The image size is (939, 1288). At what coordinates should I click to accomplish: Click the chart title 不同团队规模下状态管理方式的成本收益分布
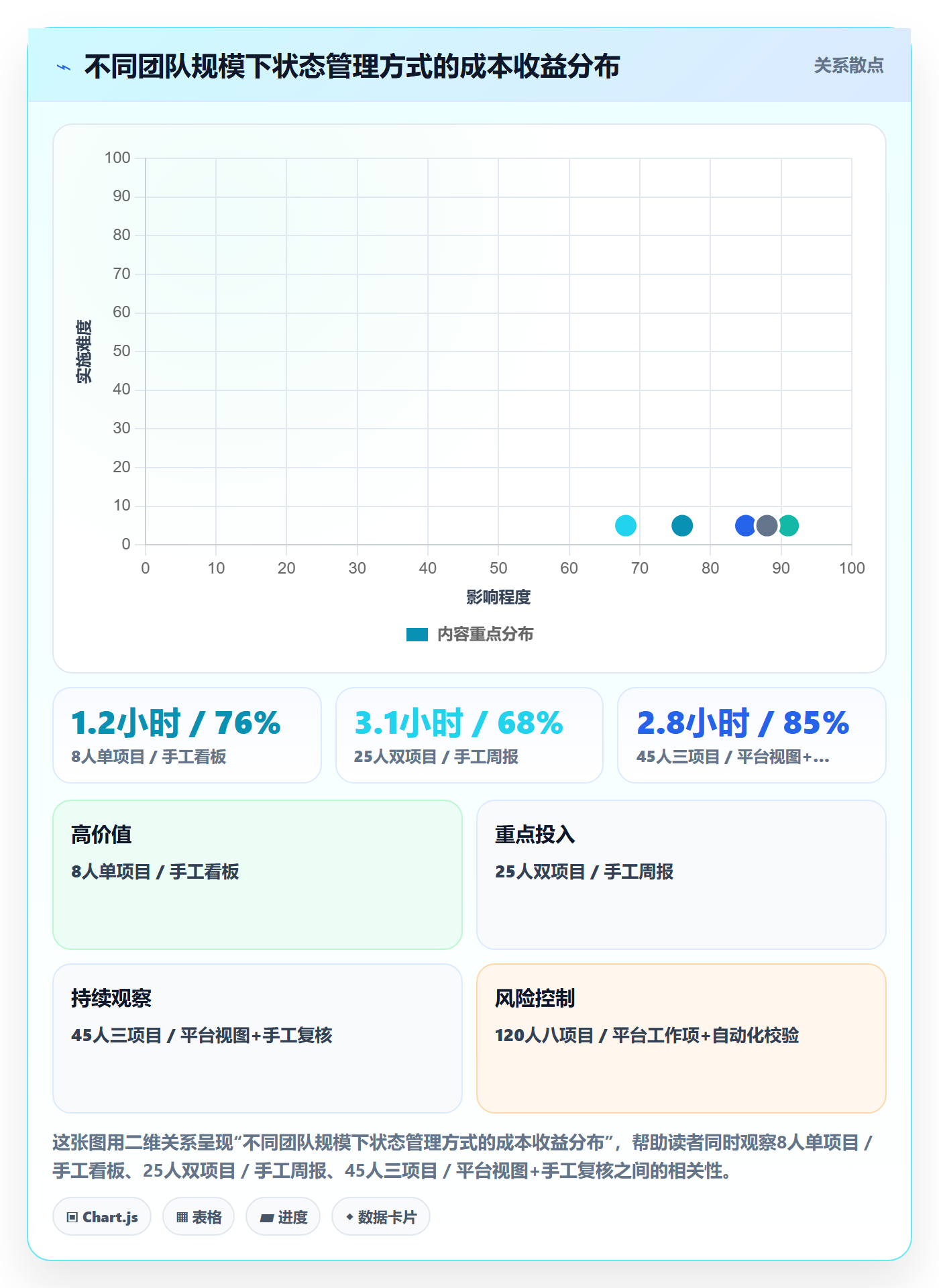click(352, 66)
